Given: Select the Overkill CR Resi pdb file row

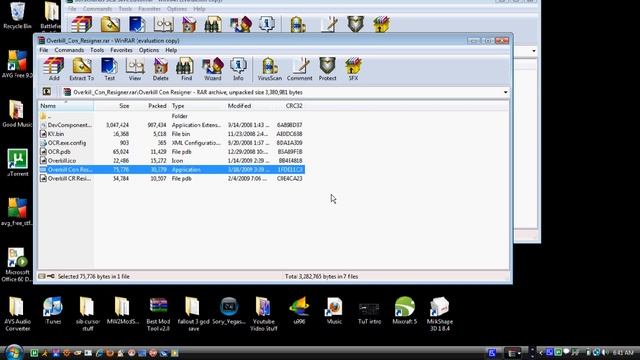Looking at the screenshot, I should tap(171, 178).
